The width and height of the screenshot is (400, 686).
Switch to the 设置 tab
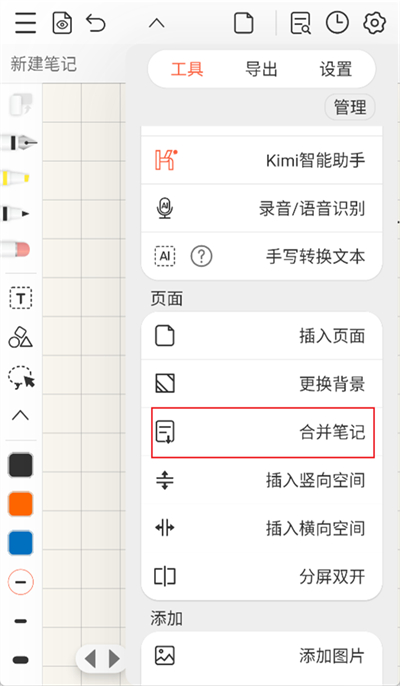(x=336, y=70)
